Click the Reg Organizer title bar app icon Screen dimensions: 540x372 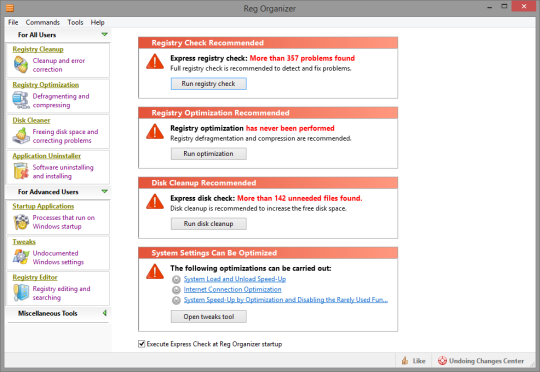pyautogui.click(x=10, y=8)
